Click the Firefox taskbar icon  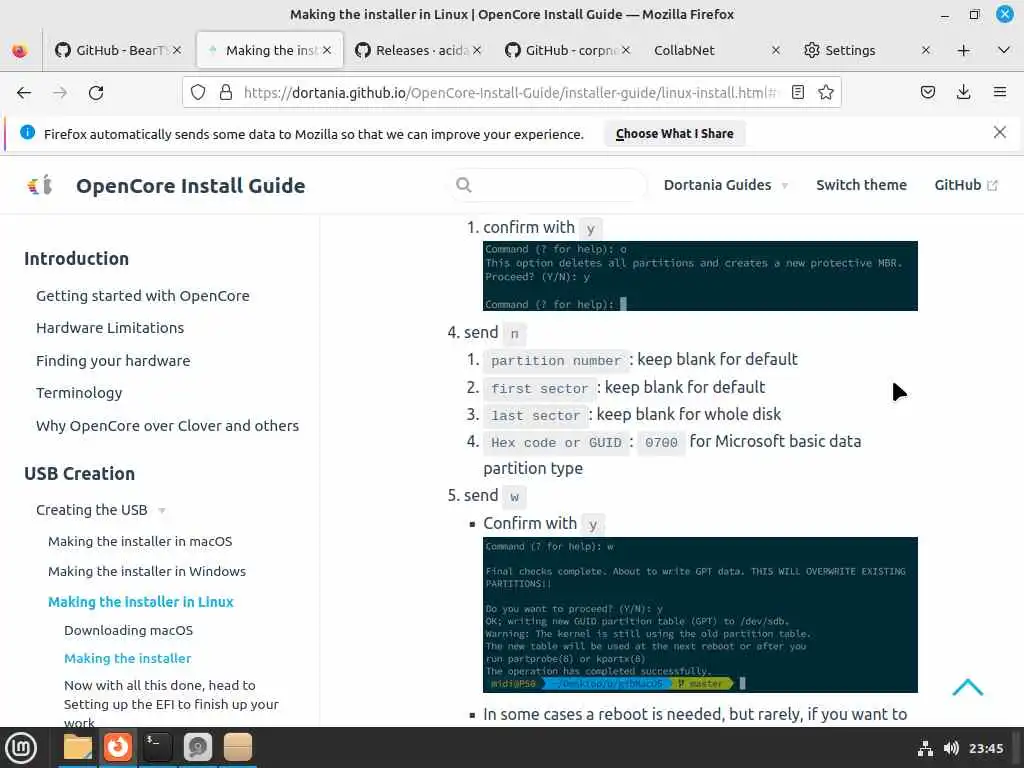tap(118, 747)
